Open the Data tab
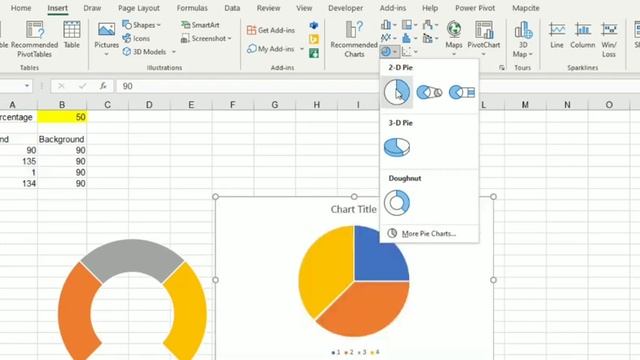The height and width of the screenshot is (360, 640). point(232,8)
